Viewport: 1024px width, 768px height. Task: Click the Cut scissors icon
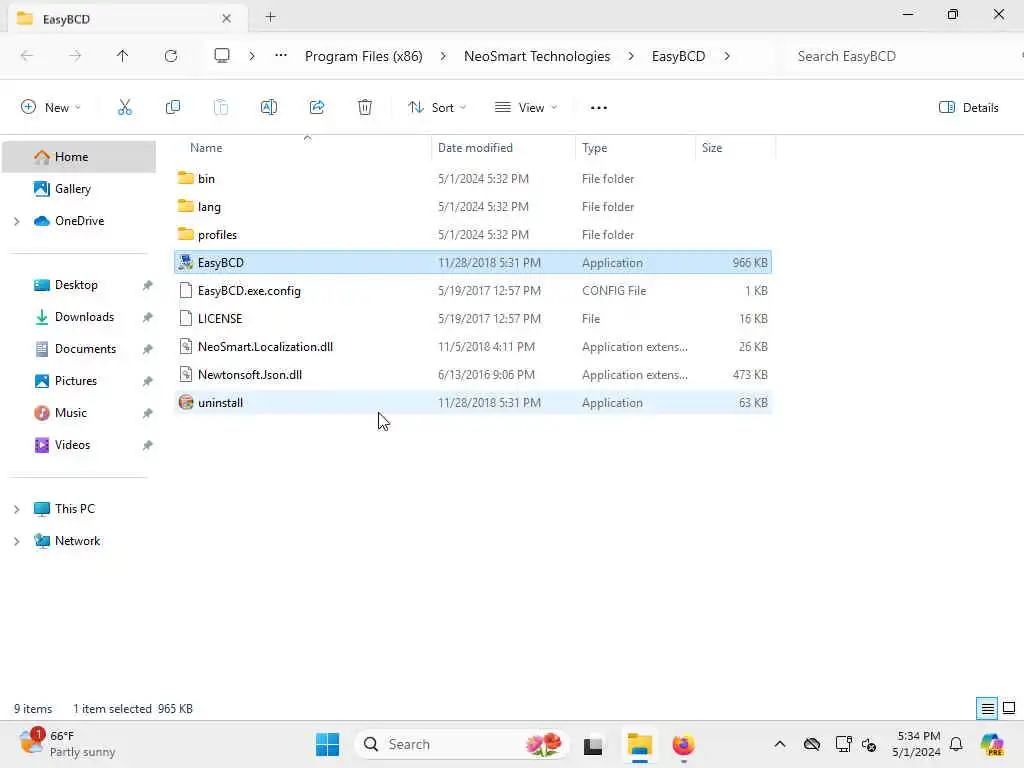(x=125, y=108)
